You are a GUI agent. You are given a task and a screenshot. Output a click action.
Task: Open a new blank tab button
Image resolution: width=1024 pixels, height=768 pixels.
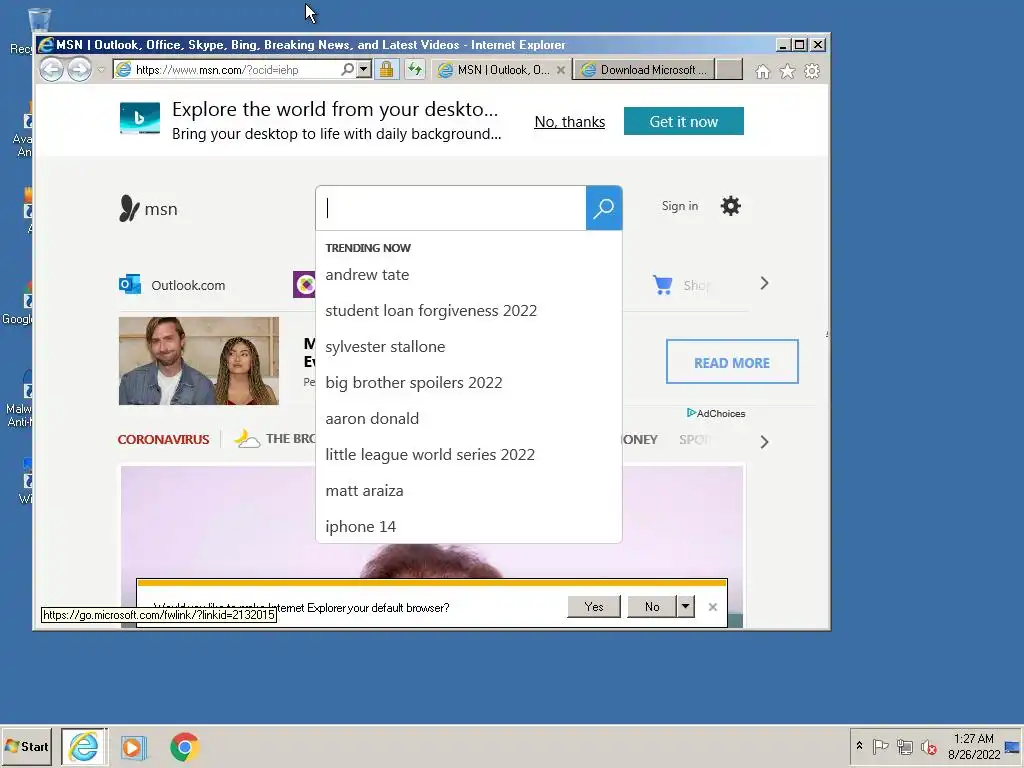point(729,70)
